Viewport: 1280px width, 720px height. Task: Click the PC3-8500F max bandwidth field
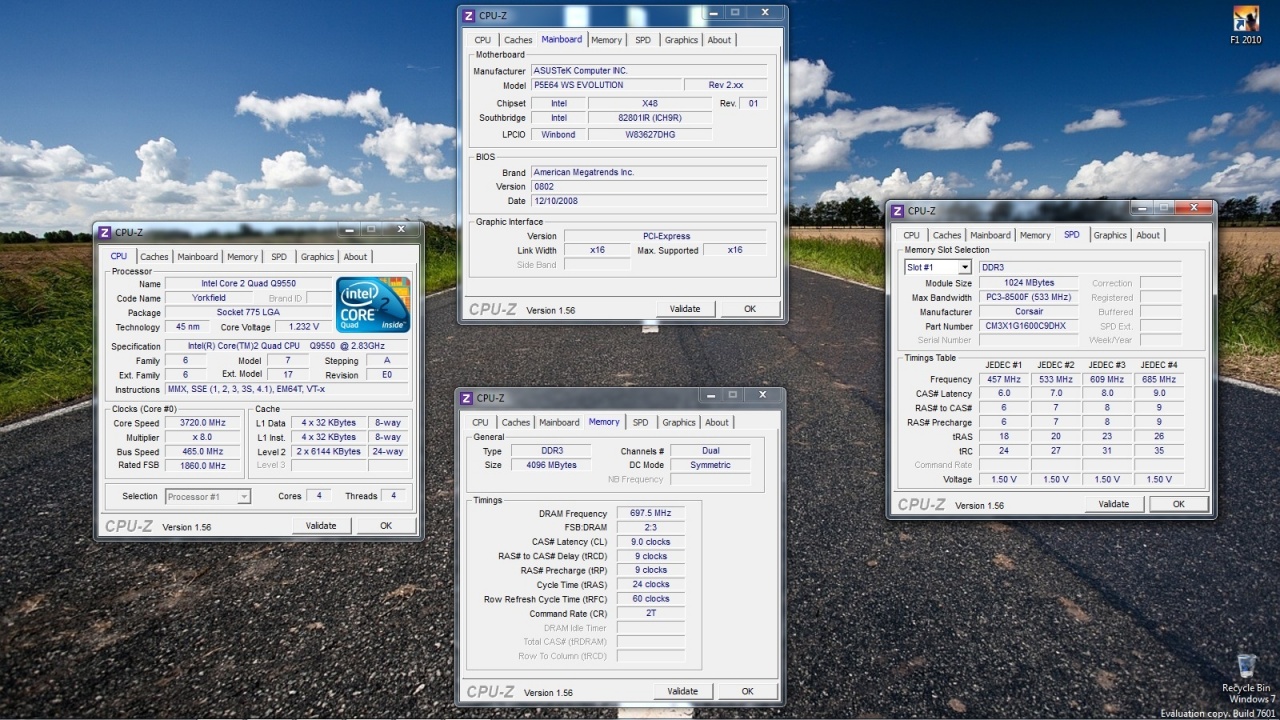[x=1030, y=297]
